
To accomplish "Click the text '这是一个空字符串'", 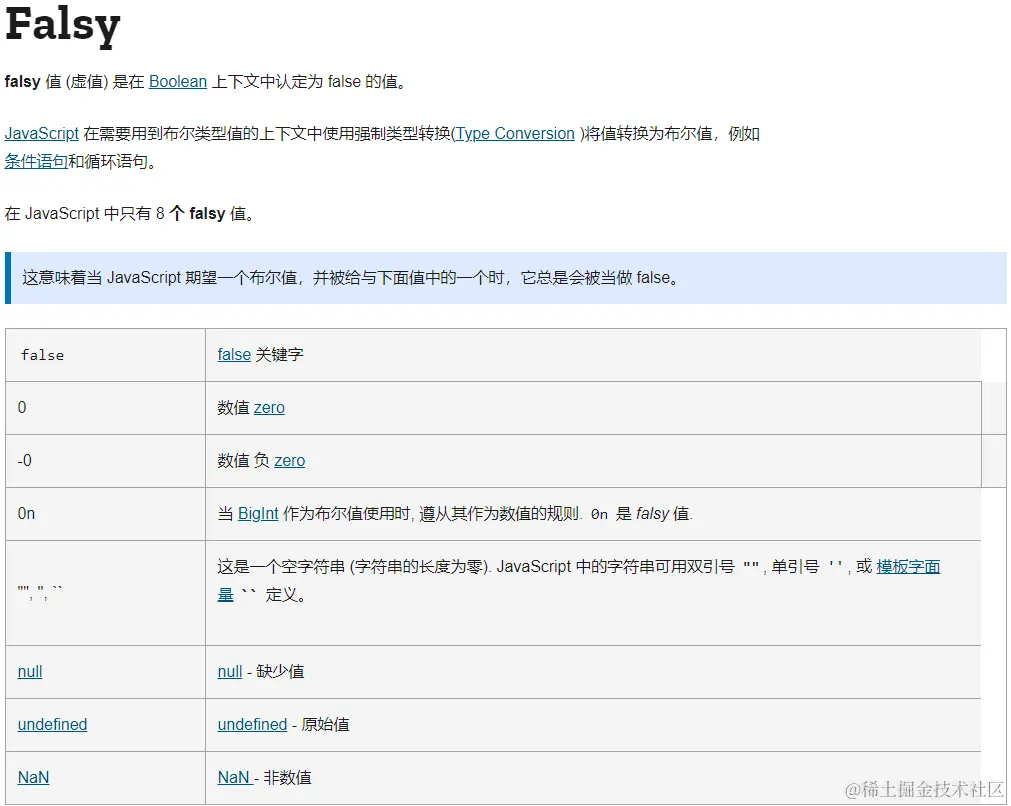I will coord(281,567).
